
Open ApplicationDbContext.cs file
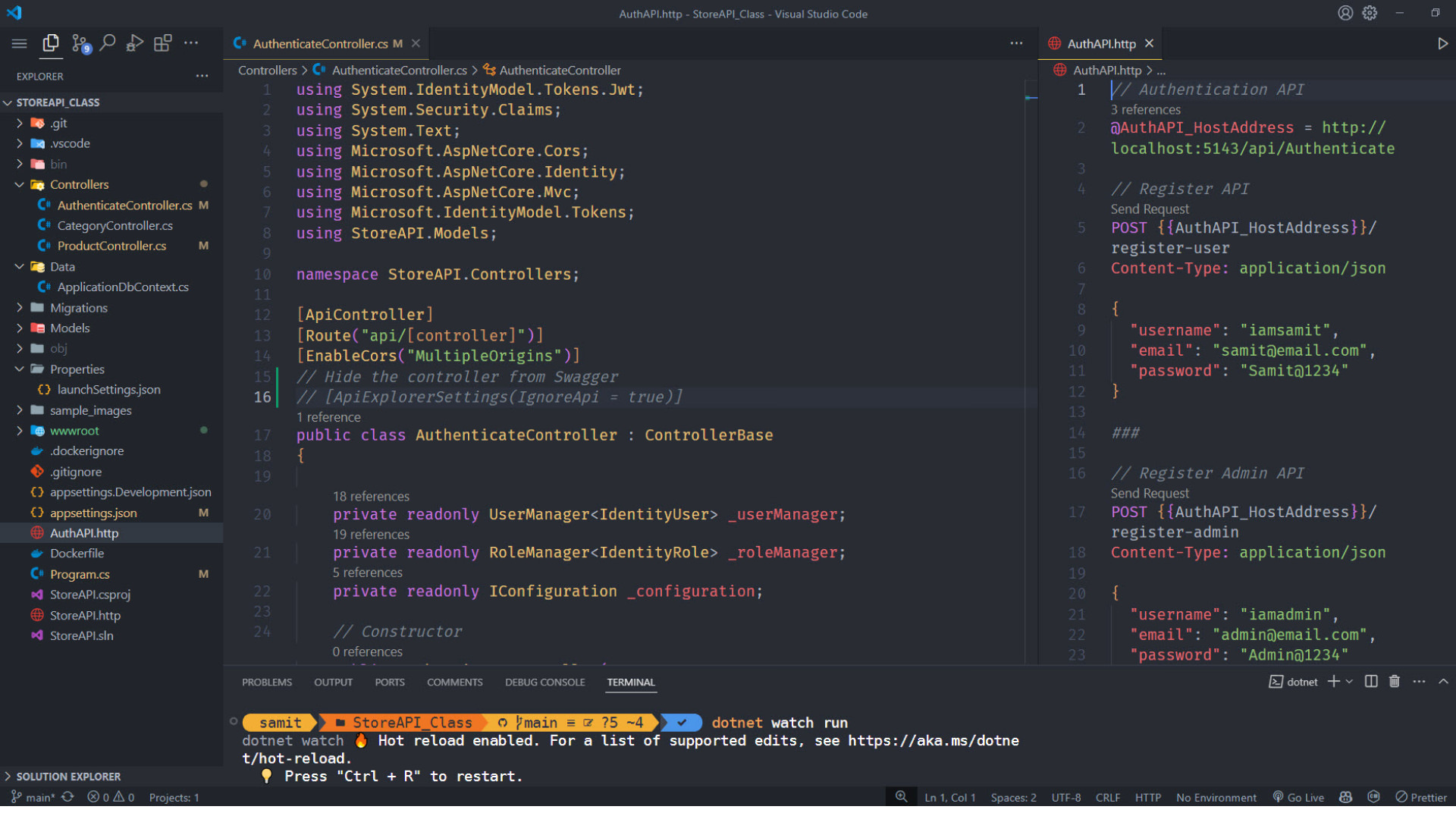[x=111, y=287]
